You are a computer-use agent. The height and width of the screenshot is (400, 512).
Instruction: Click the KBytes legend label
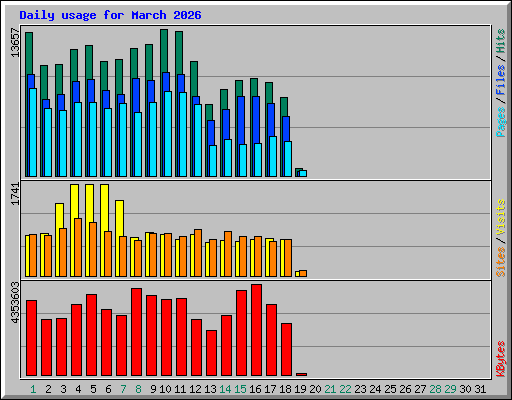500,359
